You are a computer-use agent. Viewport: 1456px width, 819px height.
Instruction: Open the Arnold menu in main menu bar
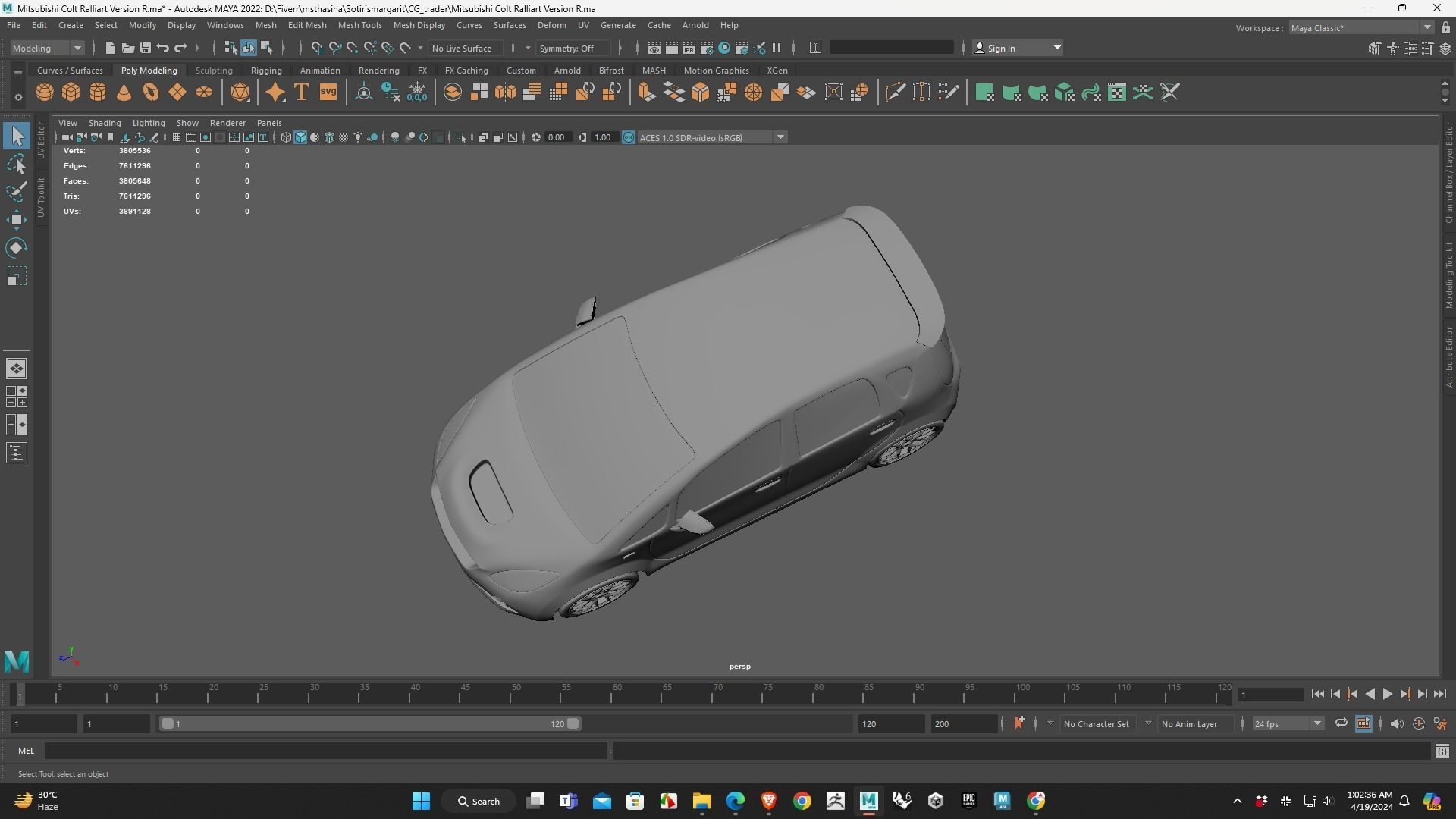(x=695, y=25)
